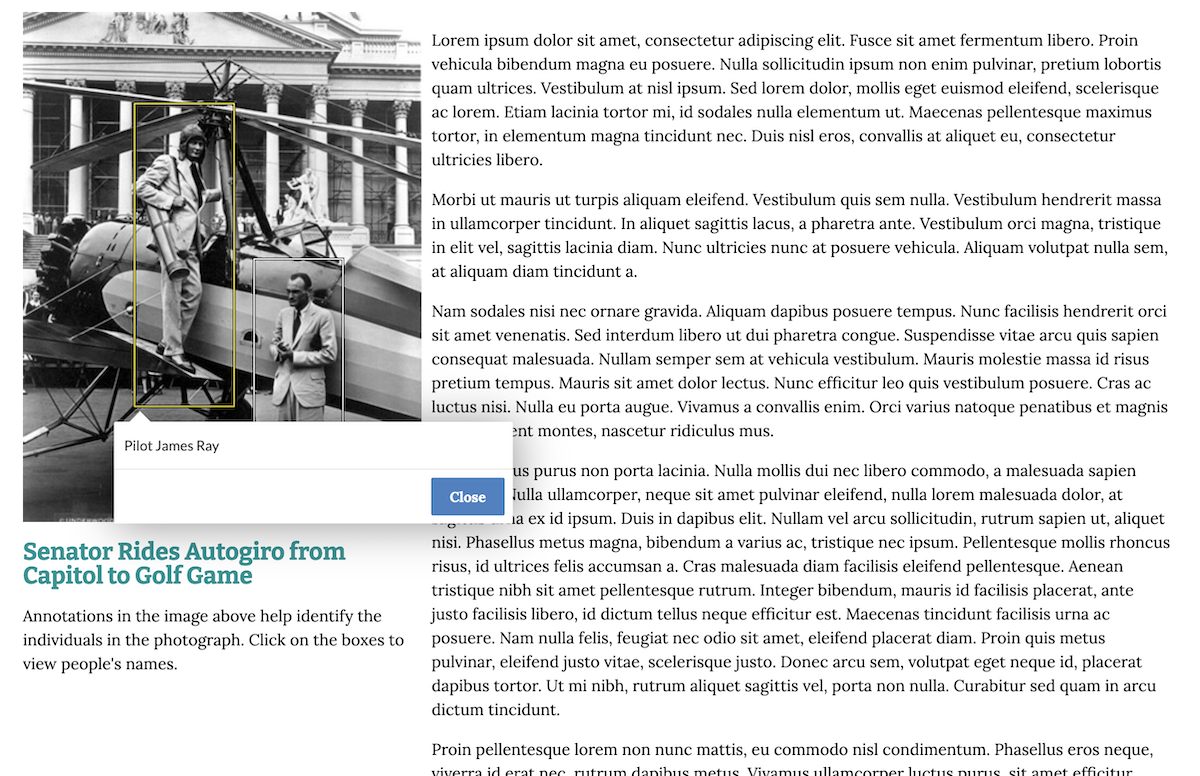The image size is (1200, 776).
Task: Click the 'Senator Rides Autogiro' article heading
Action: (184, 563)
